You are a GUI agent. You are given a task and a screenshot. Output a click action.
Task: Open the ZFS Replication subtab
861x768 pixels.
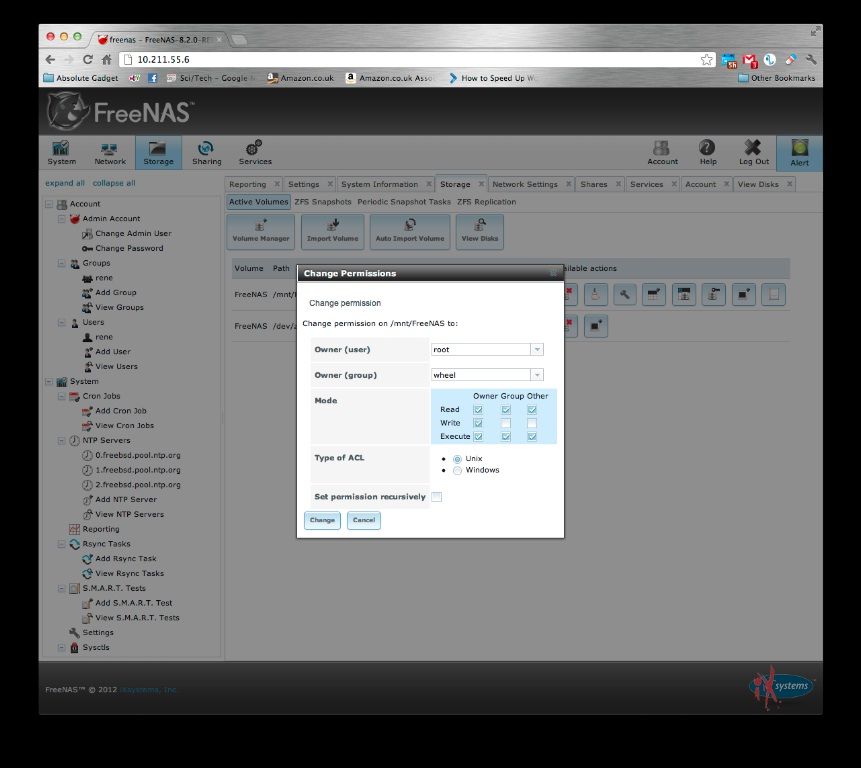tap(487, 202)
